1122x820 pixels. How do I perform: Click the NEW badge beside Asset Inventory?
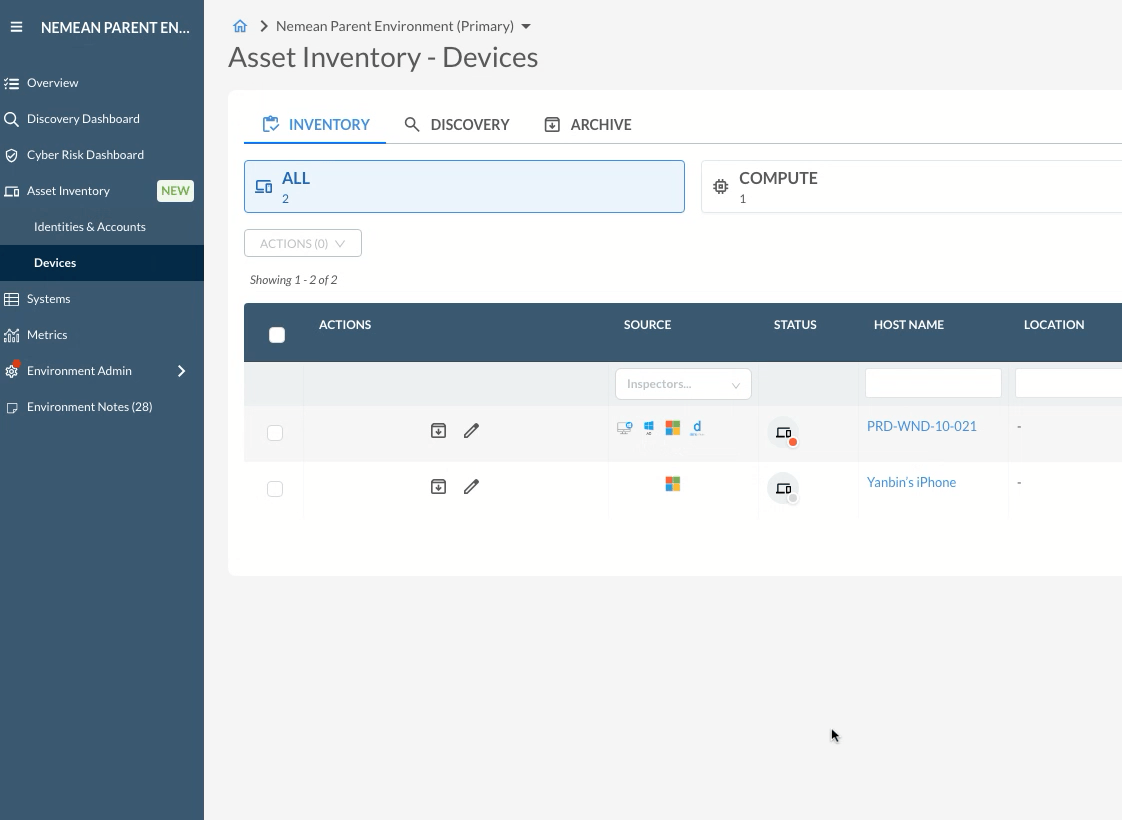pyautogui.click(x=175, y=191)
